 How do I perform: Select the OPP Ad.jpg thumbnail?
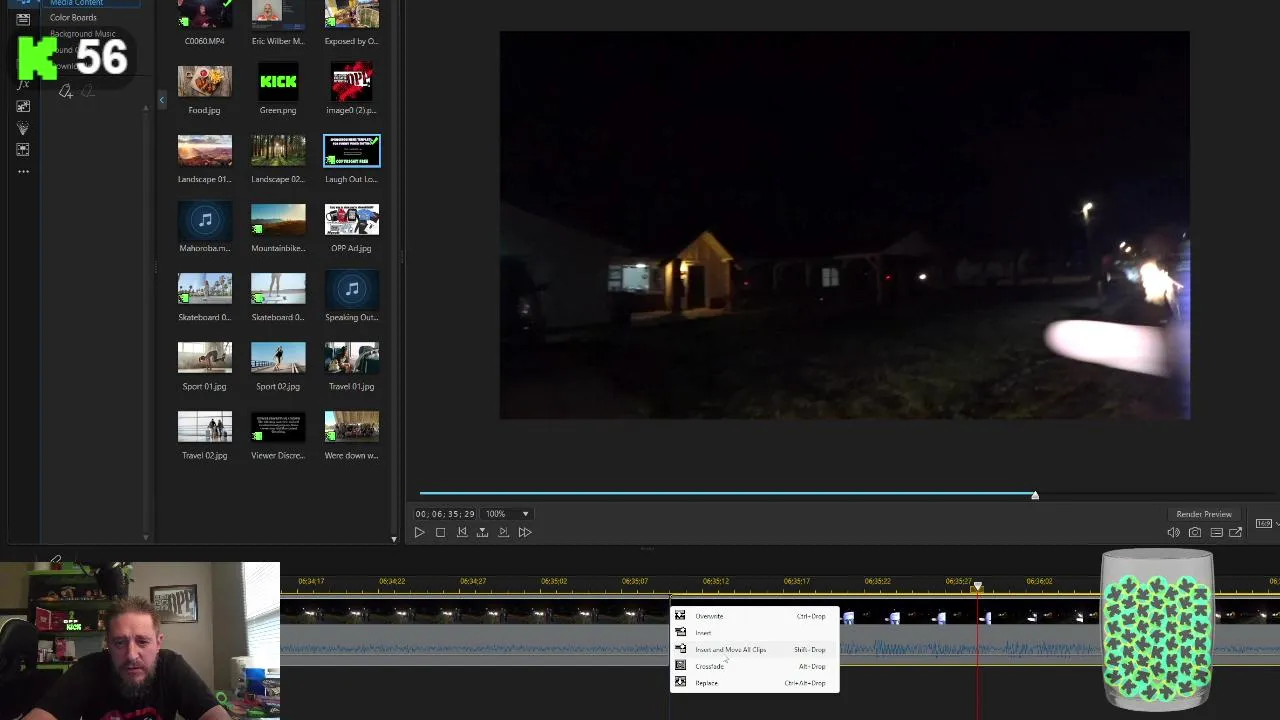(351, 220)
